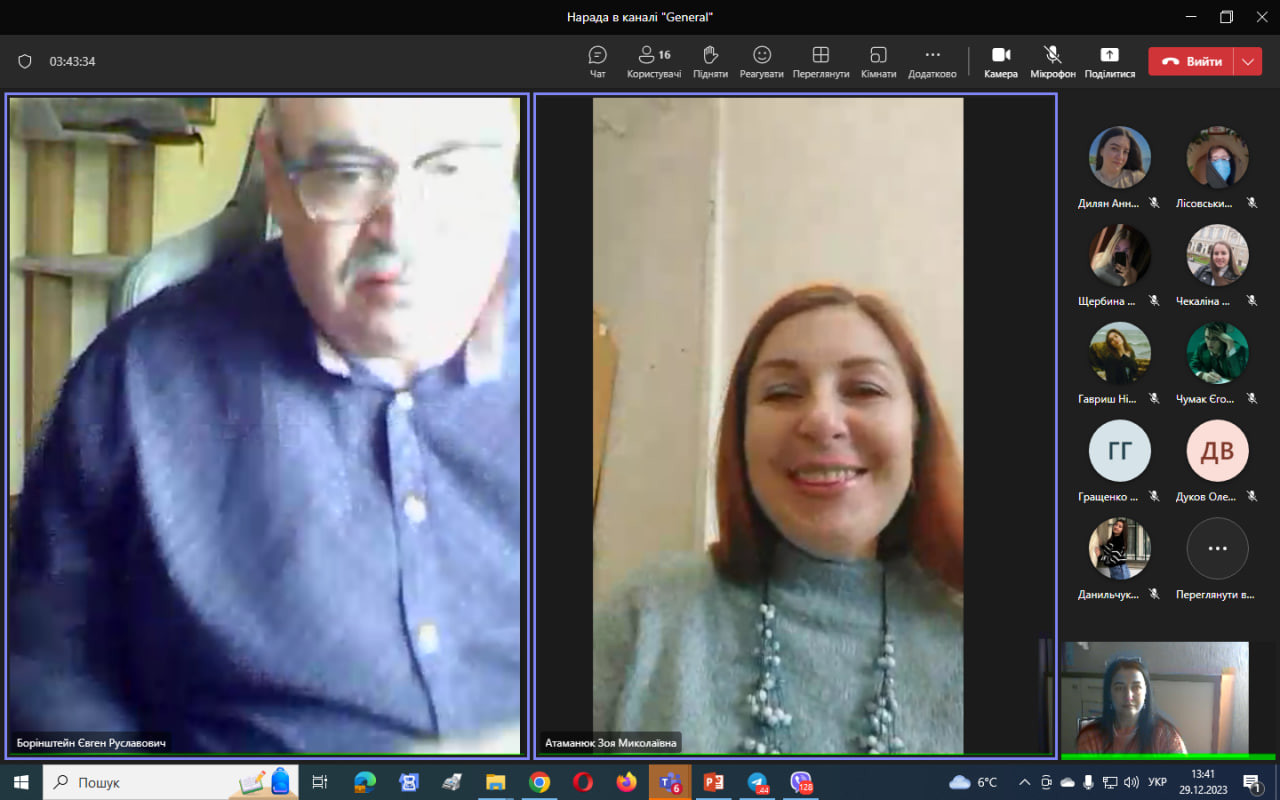Open the Додатково more actions menu

pyautogui.click(x=932, y=61)
